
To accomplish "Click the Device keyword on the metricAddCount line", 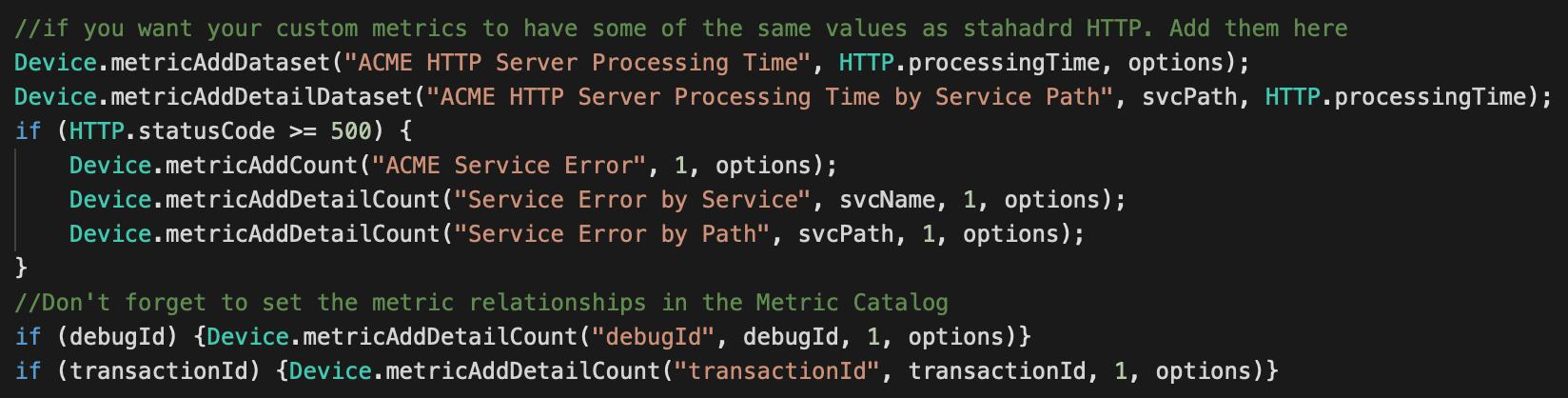I will click(110, 166).
